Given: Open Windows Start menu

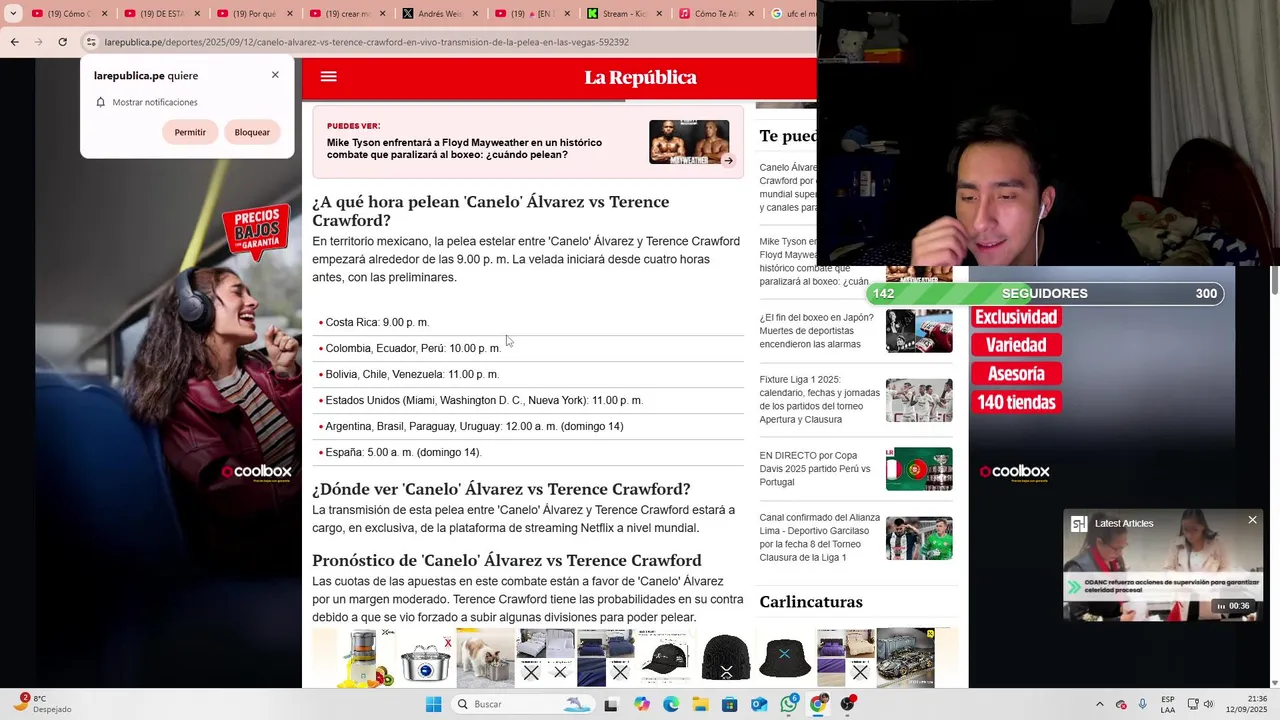Looking at the screenshot, I should [x=433, y=704].
